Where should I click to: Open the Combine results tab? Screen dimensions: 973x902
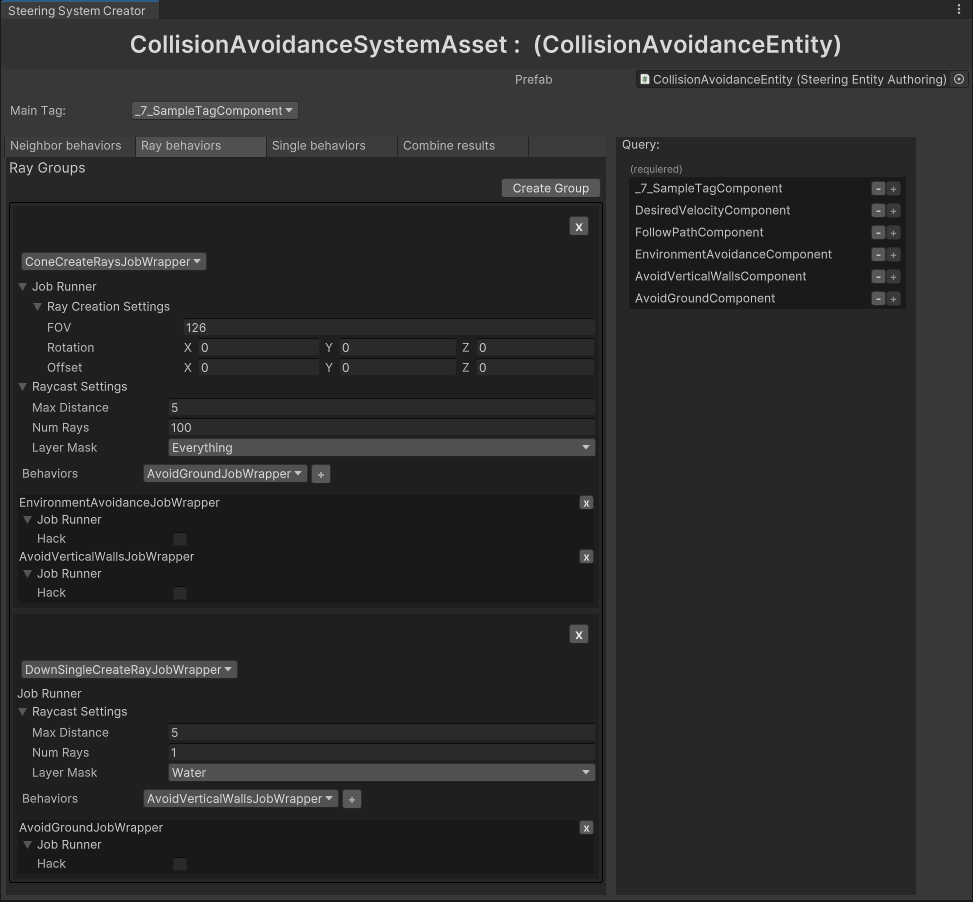(449, 146)
